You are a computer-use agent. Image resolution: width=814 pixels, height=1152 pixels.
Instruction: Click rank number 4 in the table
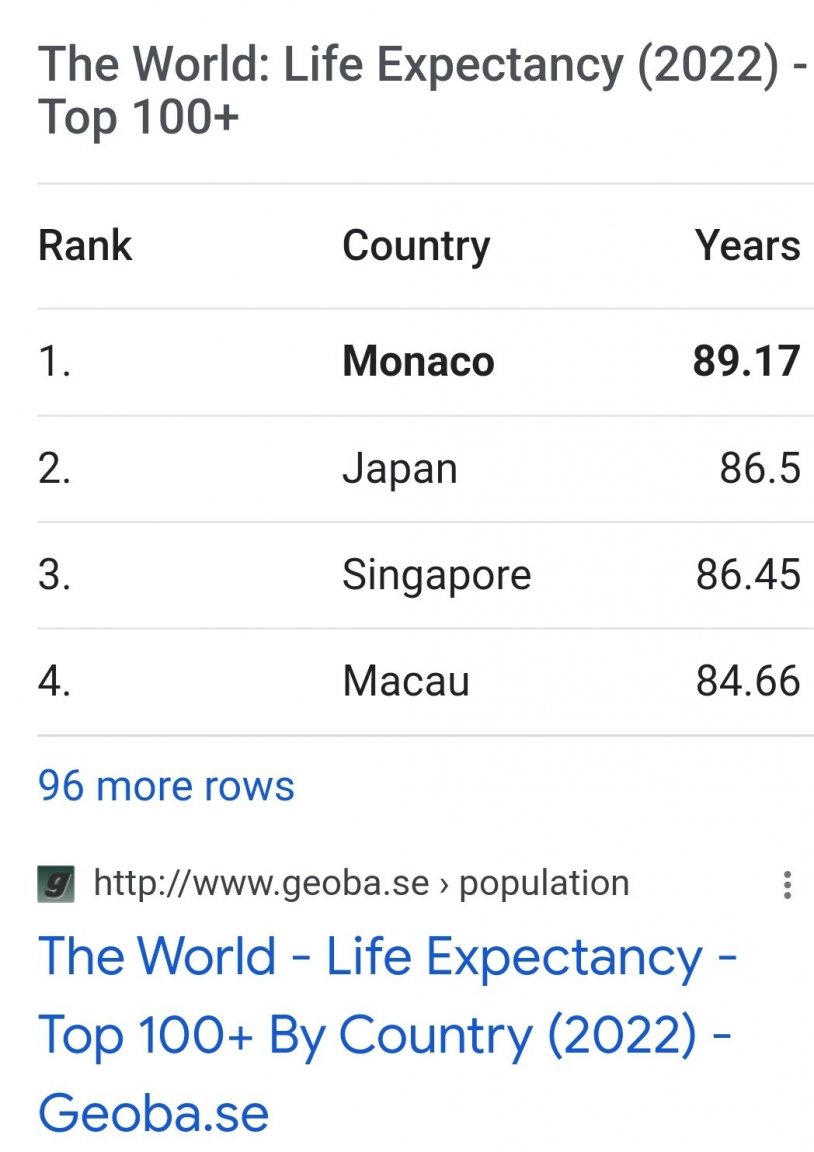[54, 681]
